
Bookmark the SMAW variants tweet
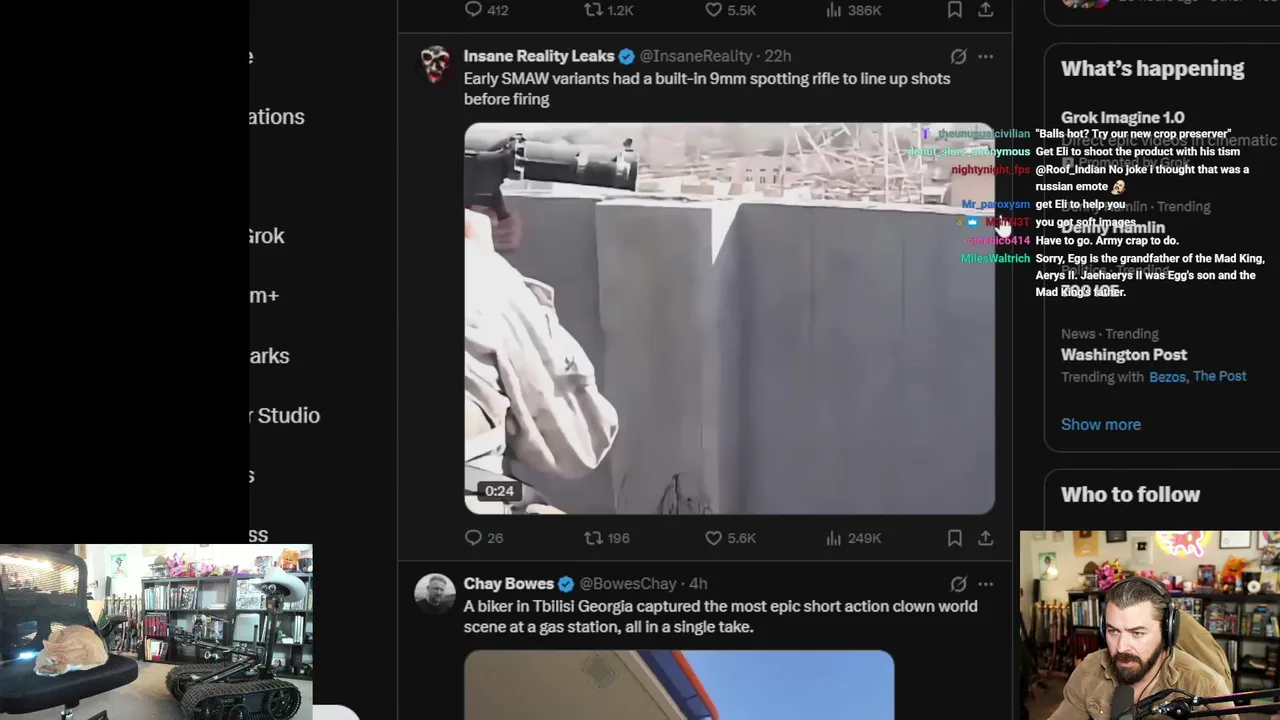coord(955,538)
